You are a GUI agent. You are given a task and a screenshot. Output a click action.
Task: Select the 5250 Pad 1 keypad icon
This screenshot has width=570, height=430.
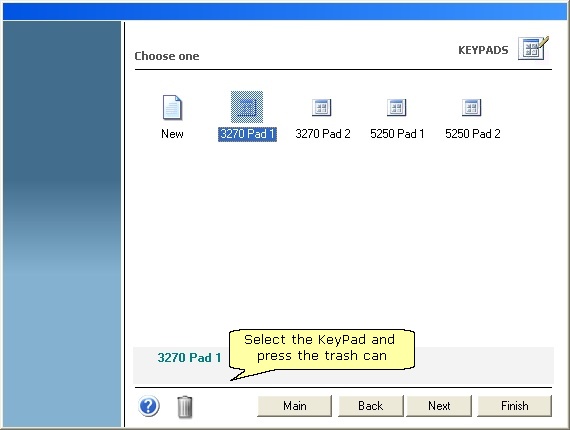point(397,107)
